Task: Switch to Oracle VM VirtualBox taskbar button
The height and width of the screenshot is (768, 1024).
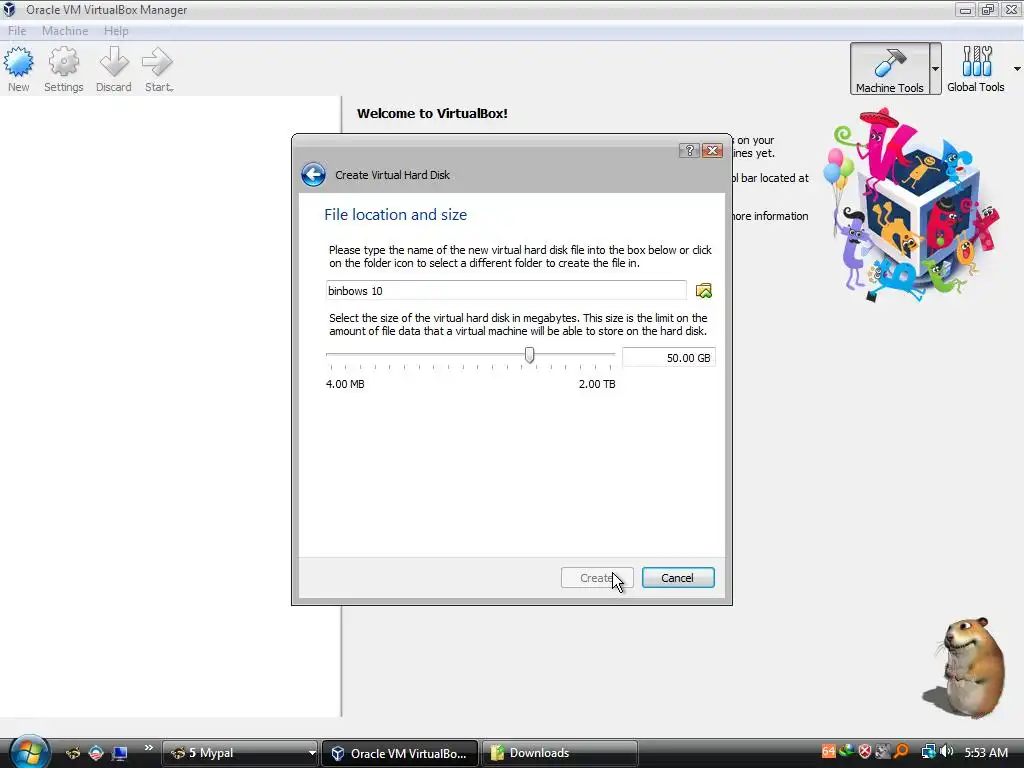Action: (400, 753)
